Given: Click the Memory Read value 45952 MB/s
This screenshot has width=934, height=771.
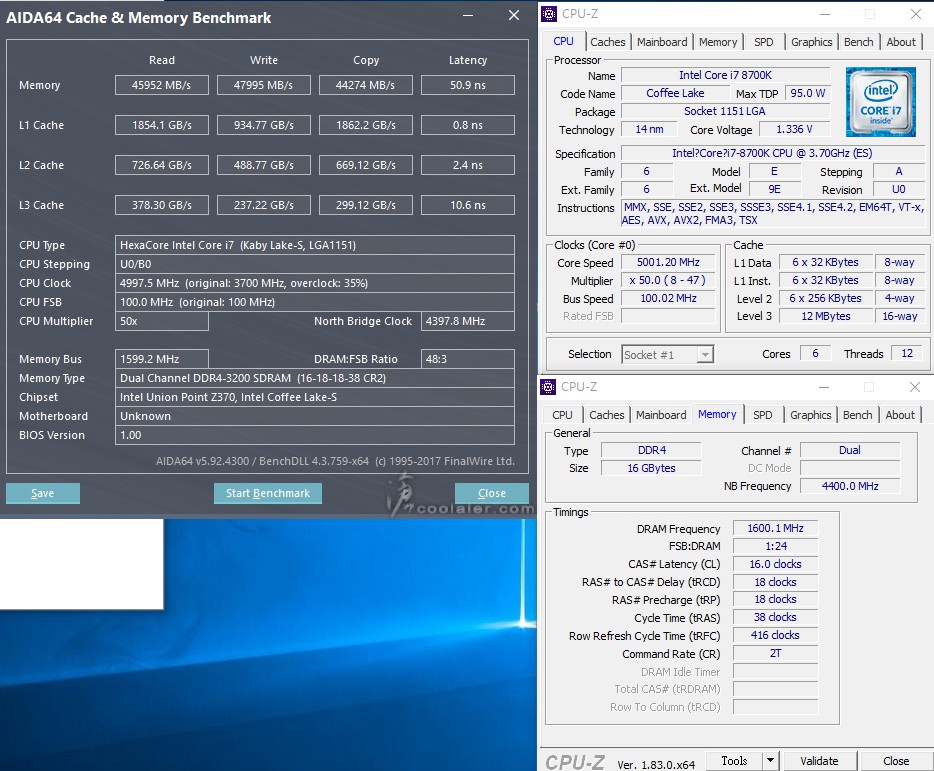Looking at the screenshot, I should point(161,85).
